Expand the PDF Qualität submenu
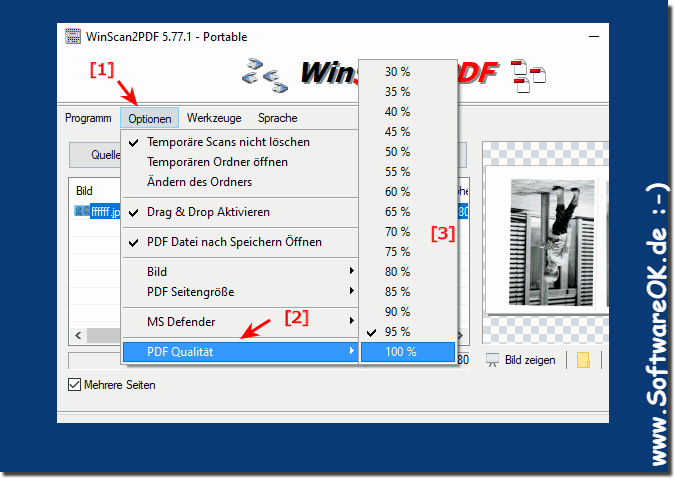 click(240, 352)
